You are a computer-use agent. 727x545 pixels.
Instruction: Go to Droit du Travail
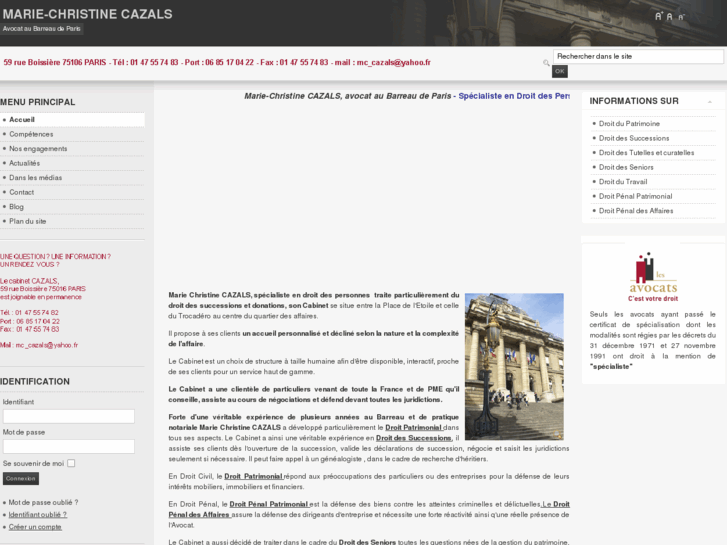tap(623, 182)
